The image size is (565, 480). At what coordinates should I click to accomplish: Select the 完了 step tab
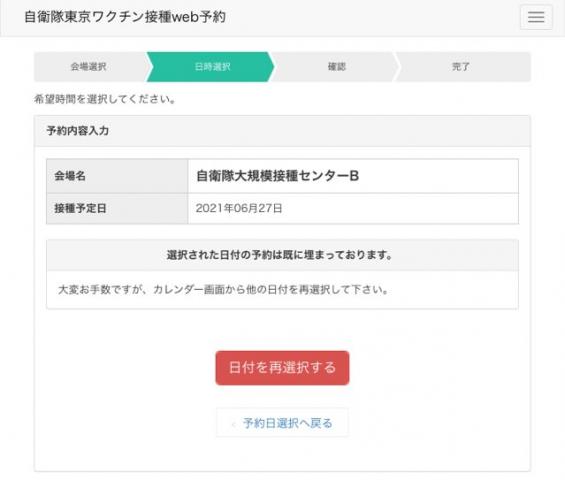tap(461, 67)
